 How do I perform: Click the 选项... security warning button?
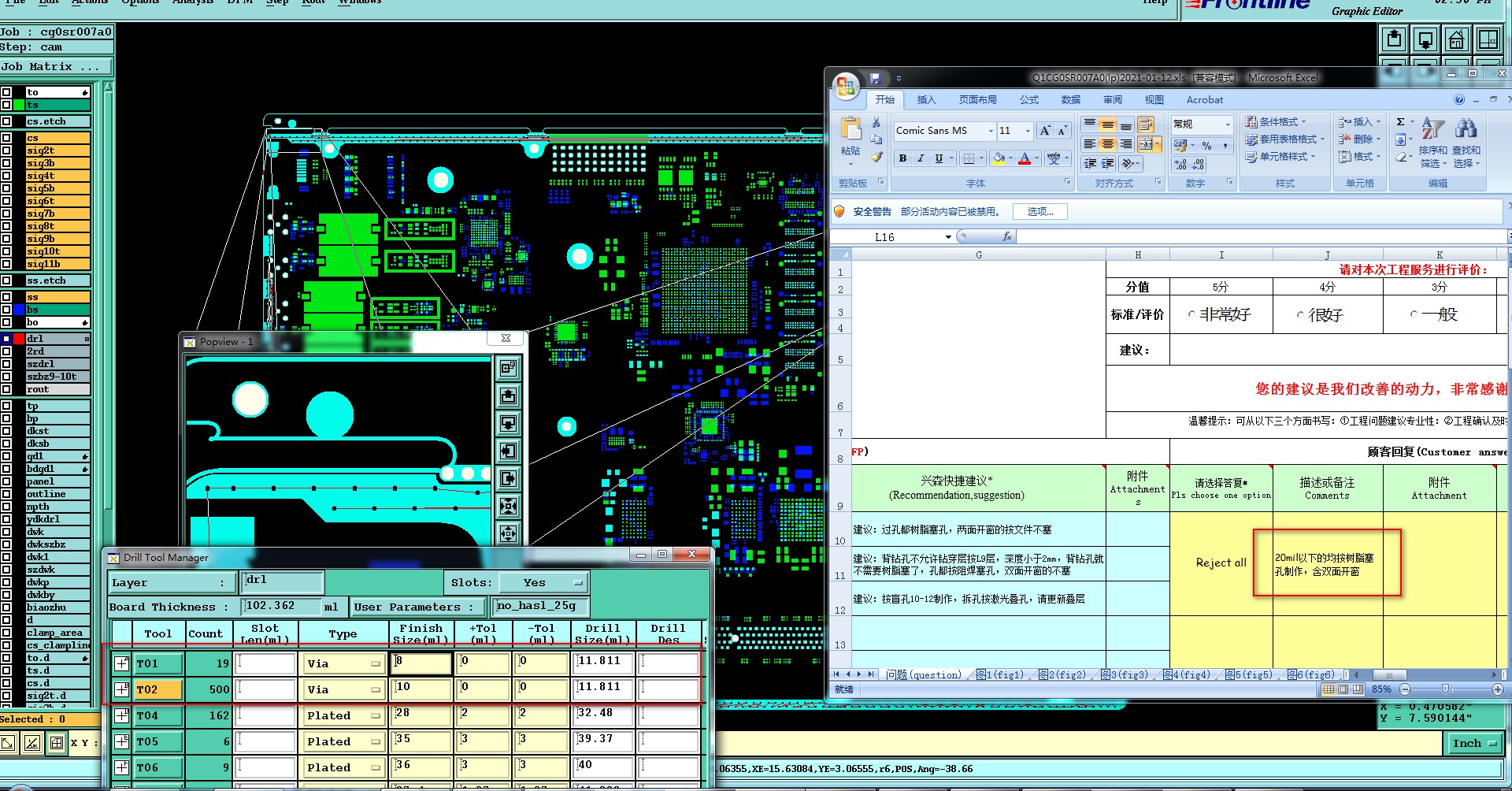(x=1040, y=211)
